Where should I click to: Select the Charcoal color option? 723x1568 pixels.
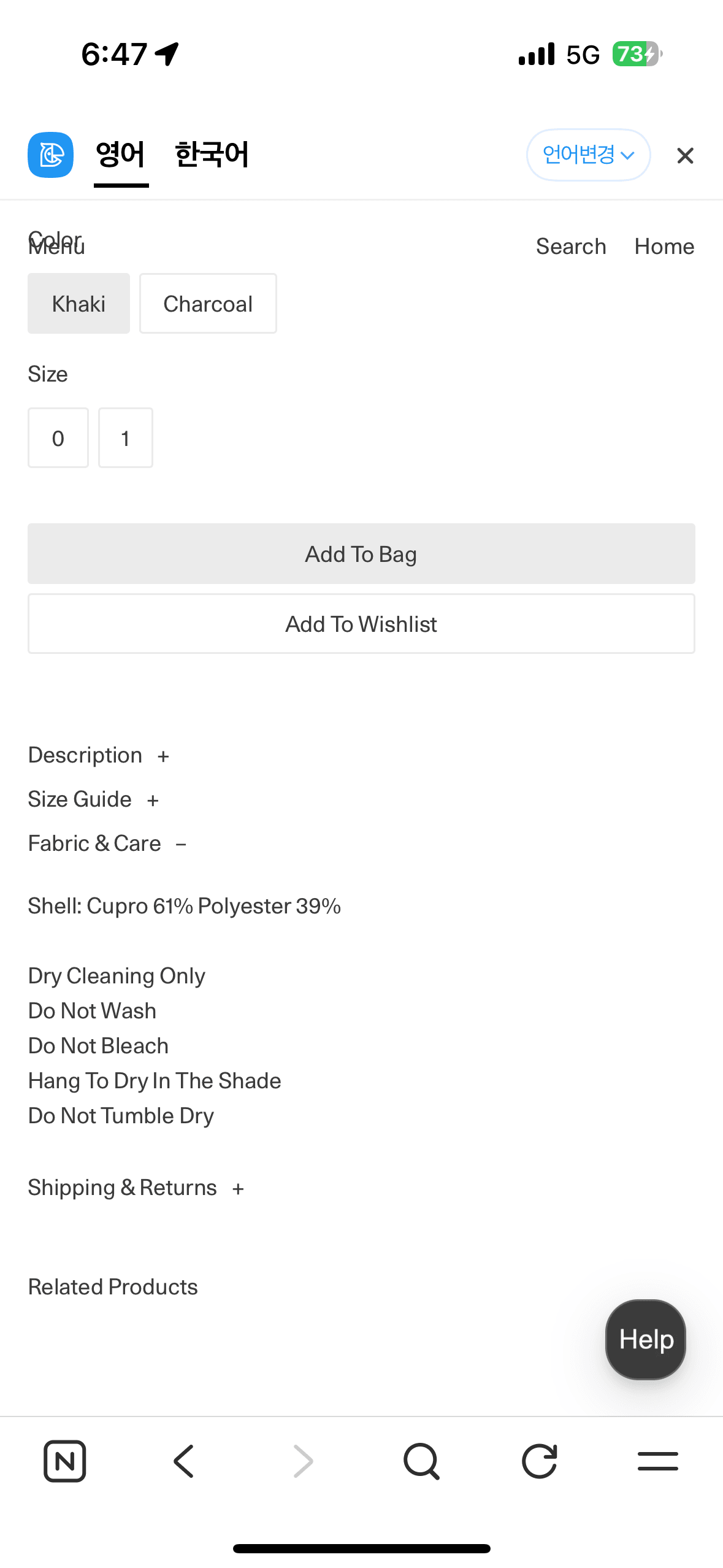pyautogui.click(x=208, y=304)
